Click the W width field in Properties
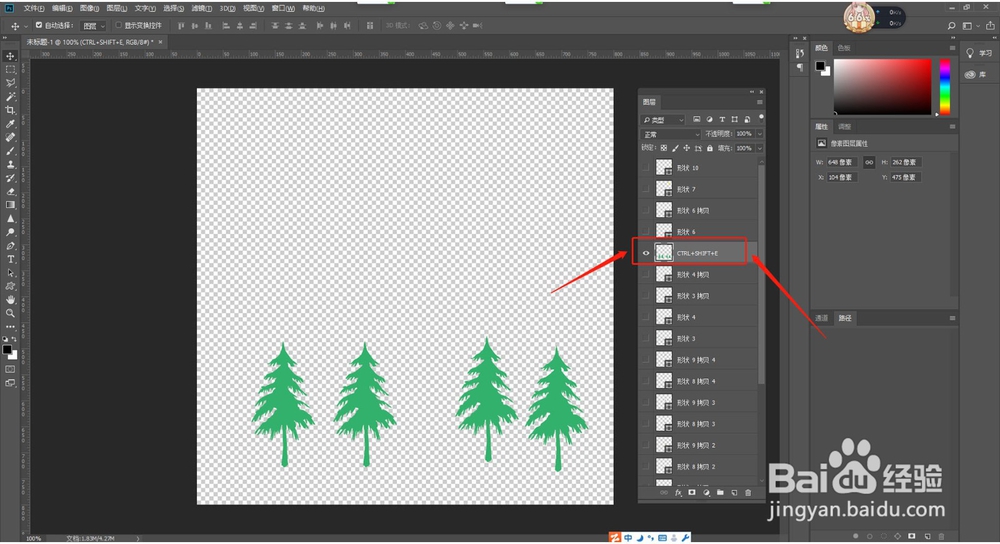Image resolution: width=1000 pixels, height=544 pixels. [842, 162]
